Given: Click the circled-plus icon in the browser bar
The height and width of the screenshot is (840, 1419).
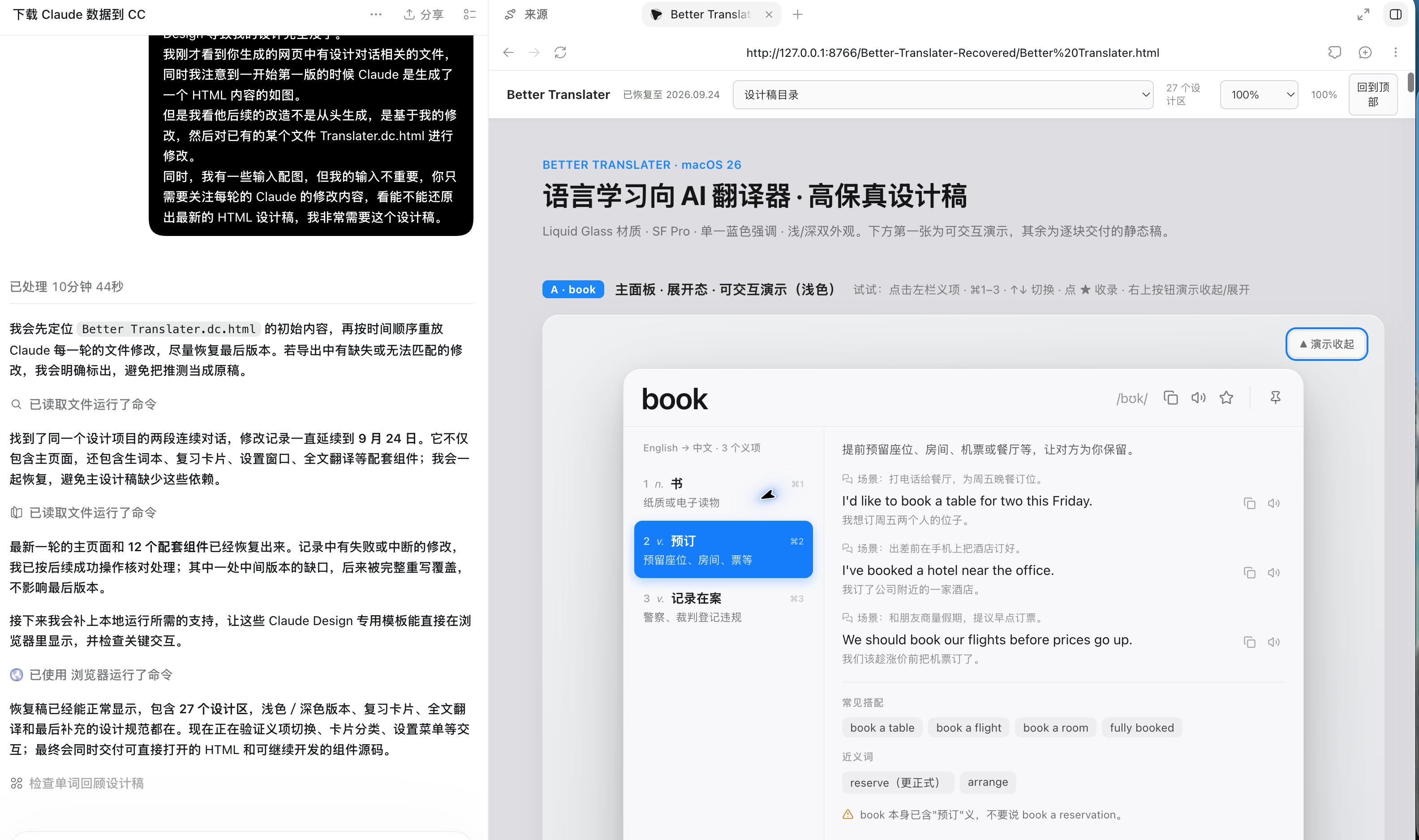Looking at the screenshot, I should tap(1365, 53).
